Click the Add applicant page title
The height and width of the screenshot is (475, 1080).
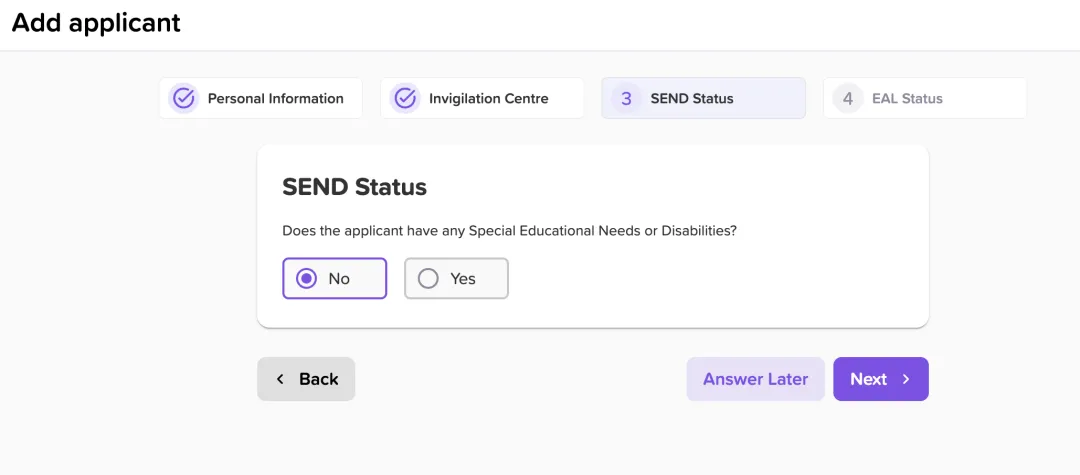click(x=96, y=23)
